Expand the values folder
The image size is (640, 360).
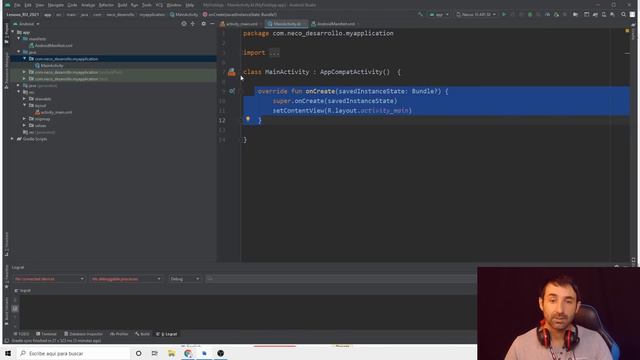(24, 125)
